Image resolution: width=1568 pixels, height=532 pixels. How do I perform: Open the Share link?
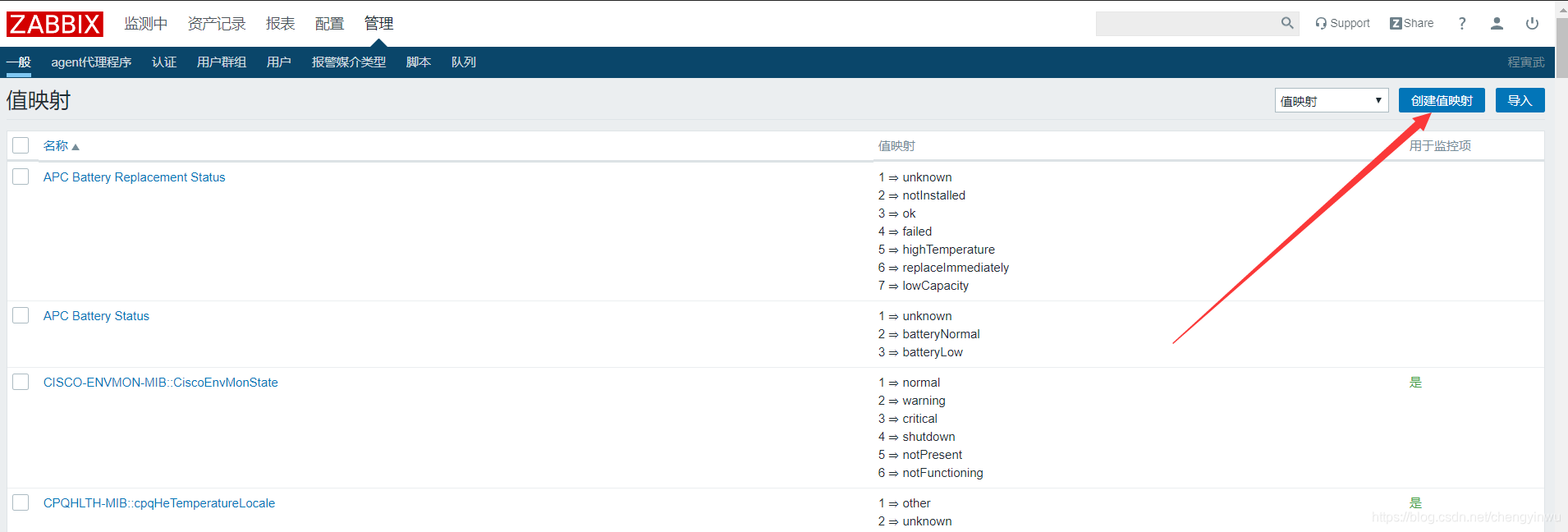pyautogui.click(x=1412, y=24)
